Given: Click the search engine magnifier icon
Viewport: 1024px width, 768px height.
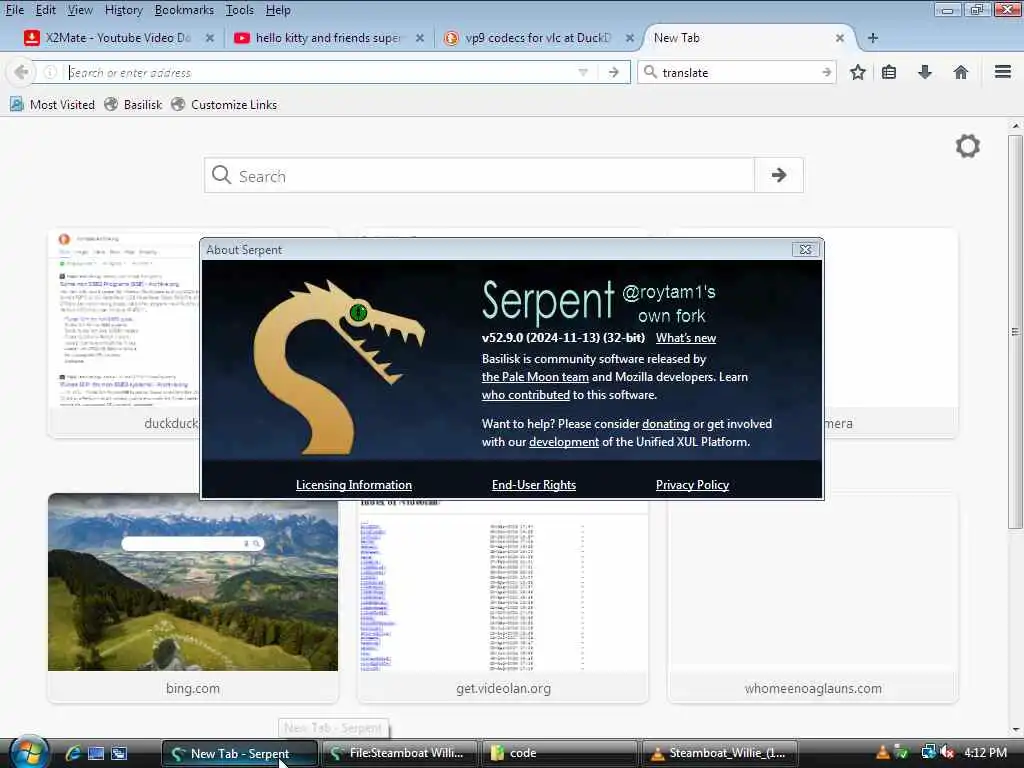Looking at the screenshot, I should 650,72.
